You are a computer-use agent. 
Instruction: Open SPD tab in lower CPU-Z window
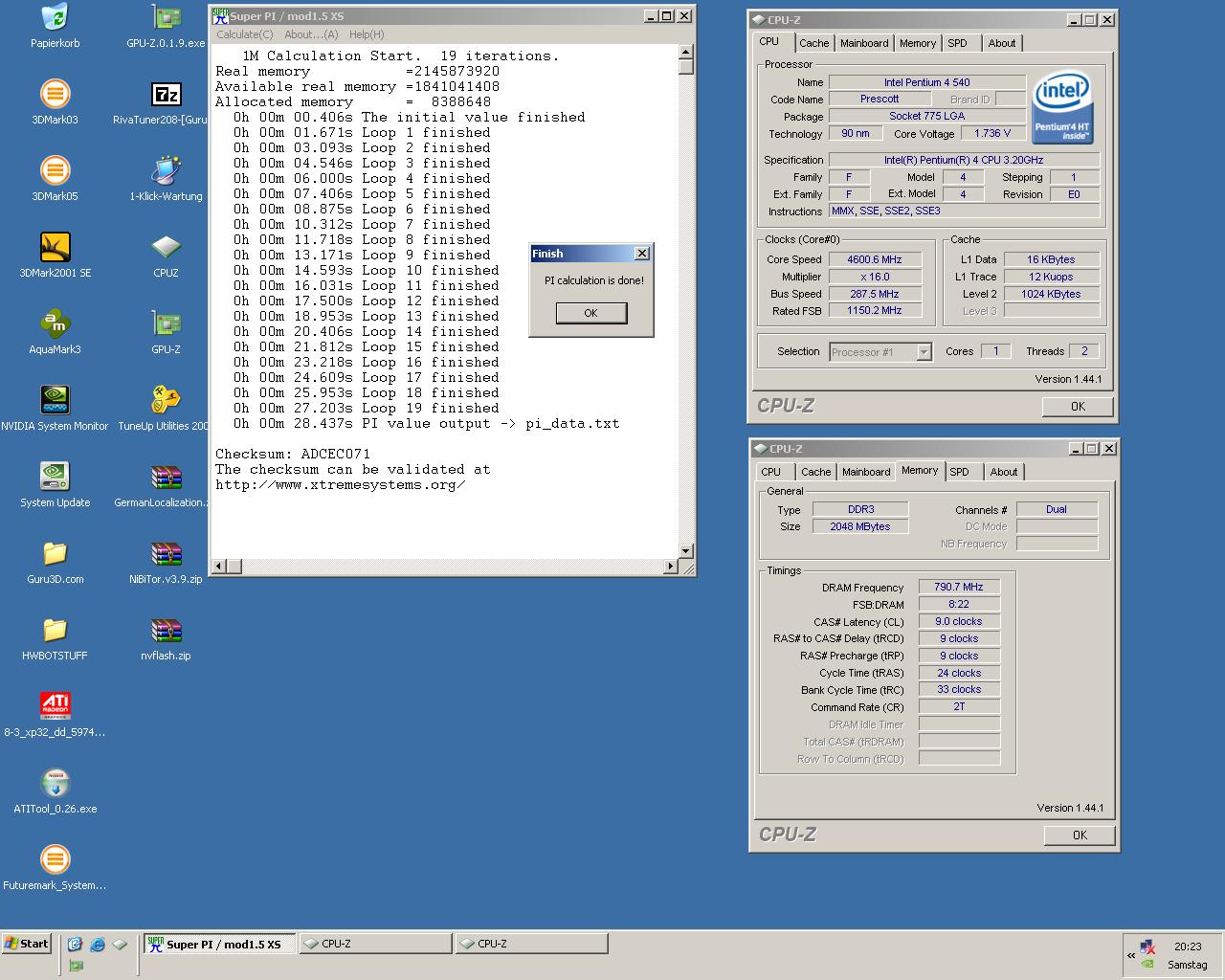point(960,472)
